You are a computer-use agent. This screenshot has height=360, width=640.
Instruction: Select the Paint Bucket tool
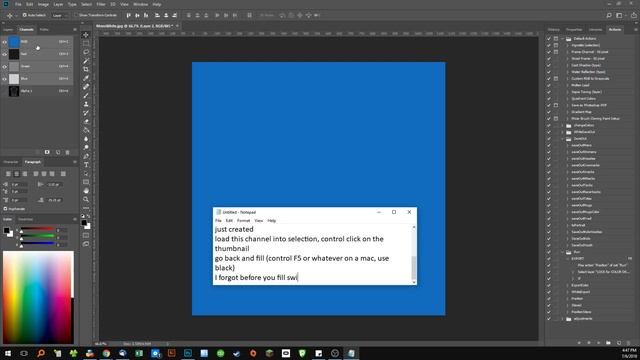tap(86, 130)
